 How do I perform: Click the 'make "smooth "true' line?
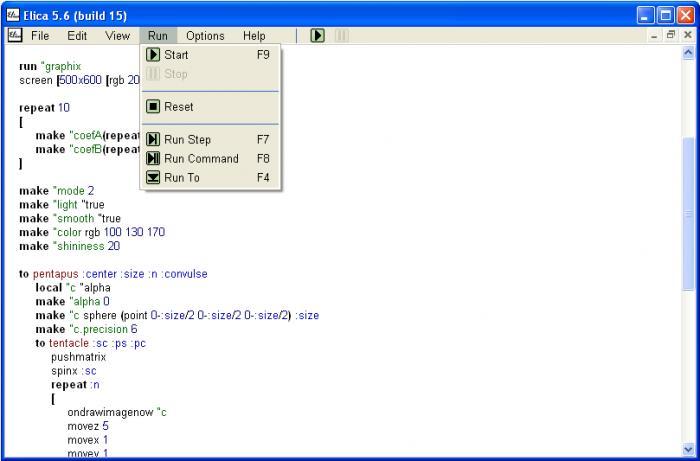pyautogui.click(x=70, y=219)
